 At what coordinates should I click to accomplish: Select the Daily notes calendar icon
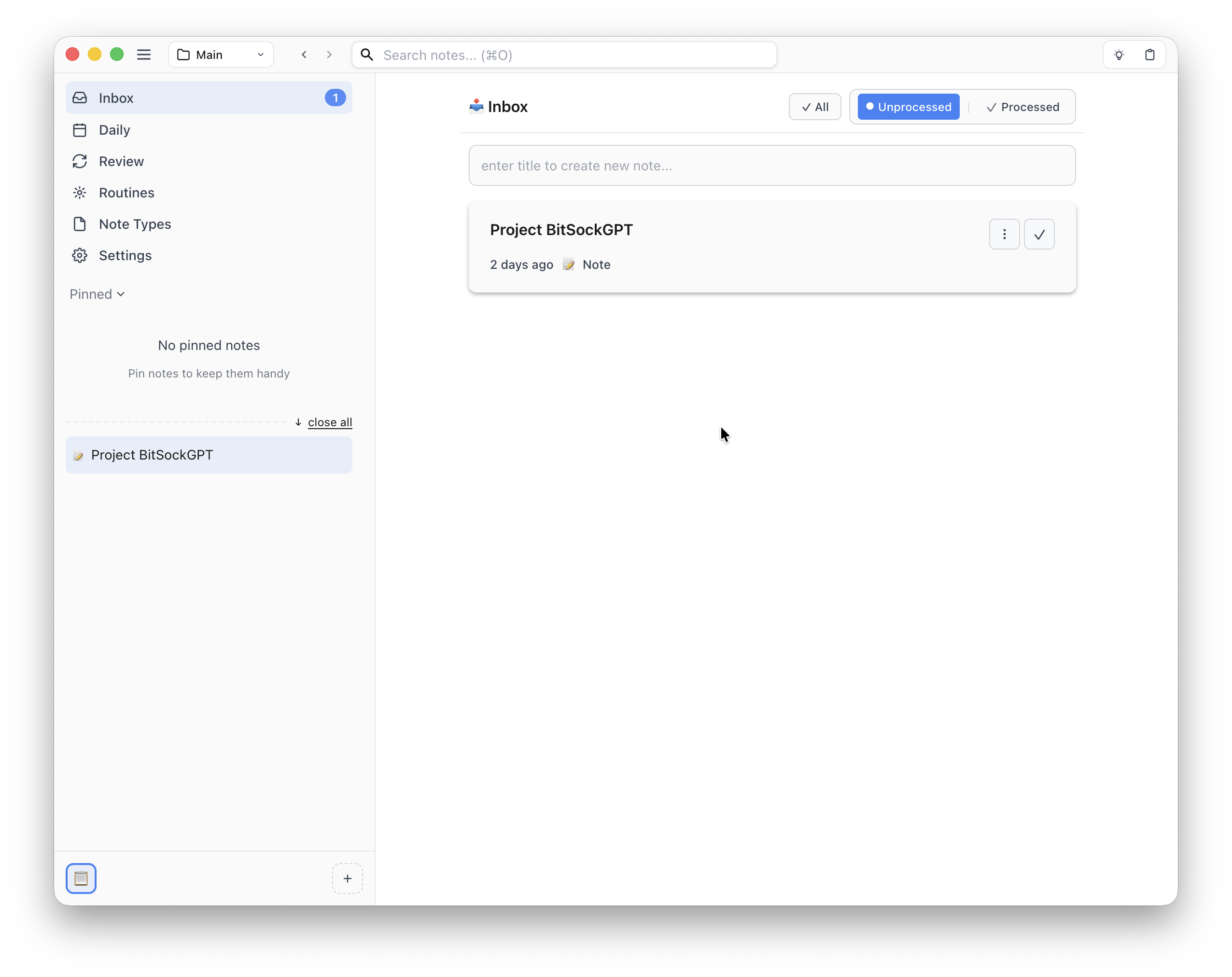point(80,130)
